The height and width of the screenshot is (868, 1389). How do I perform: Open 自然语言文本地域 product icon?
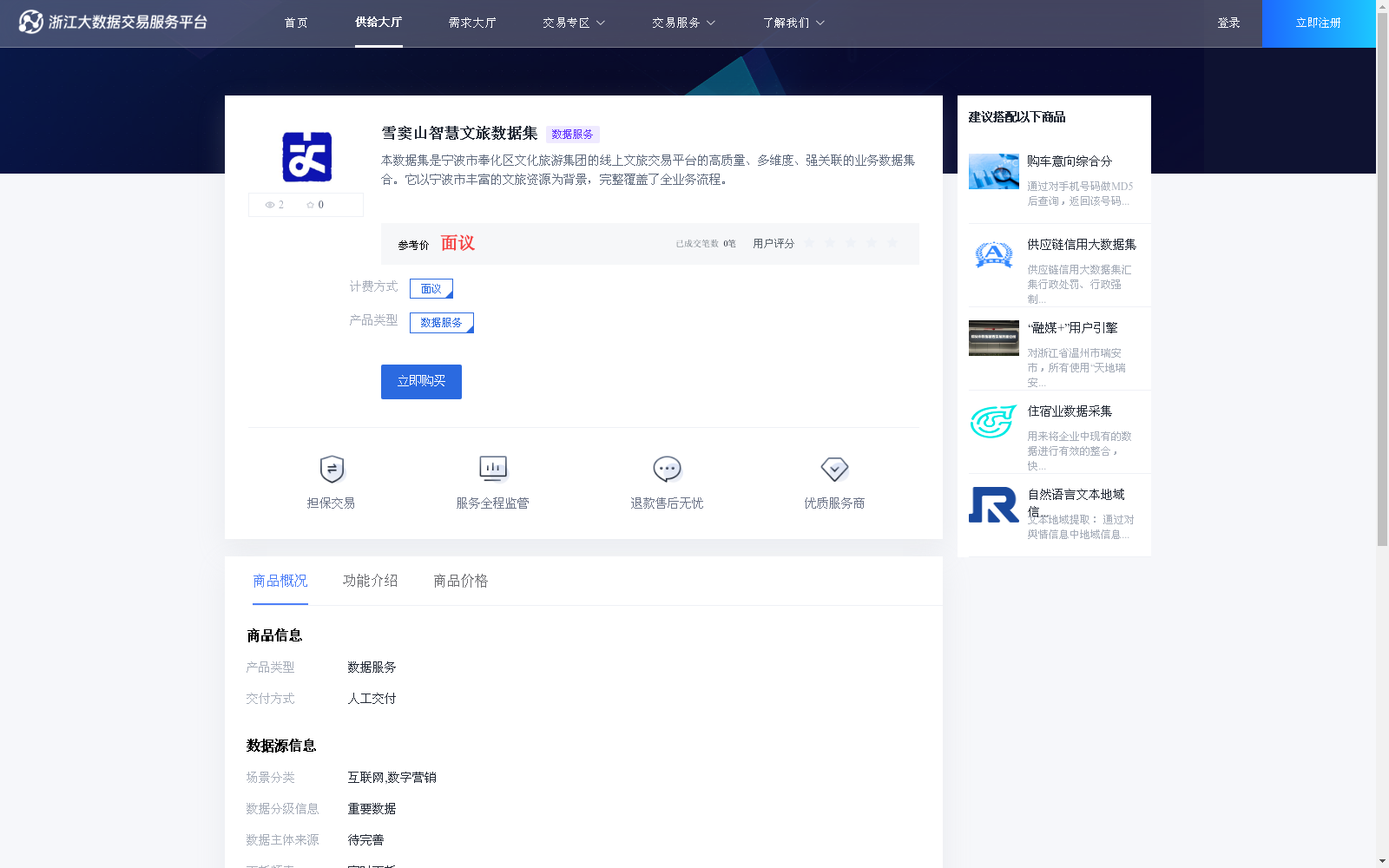click(x=994, y=504)
